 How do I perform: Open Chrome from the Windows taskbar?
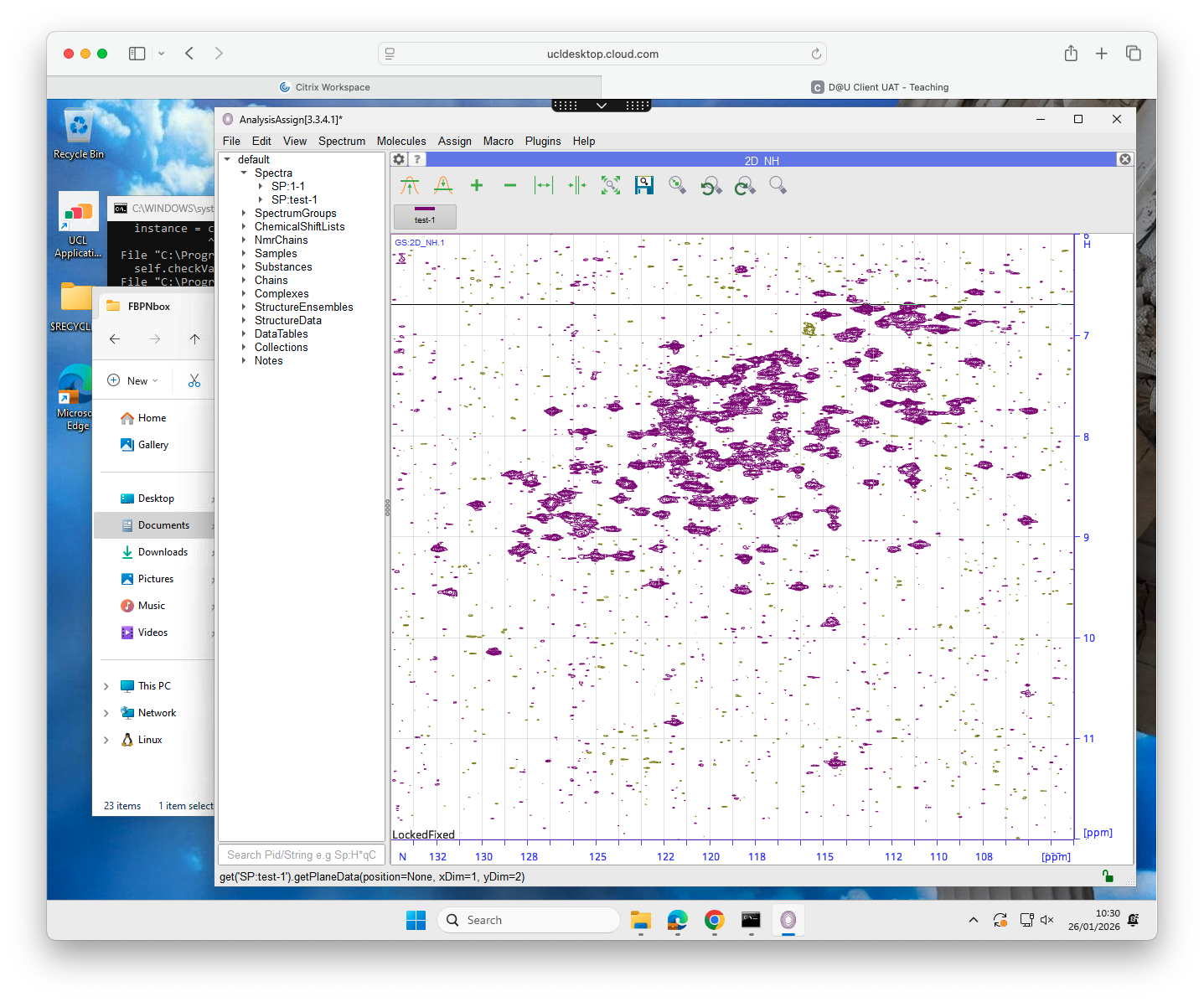point(714,920)
